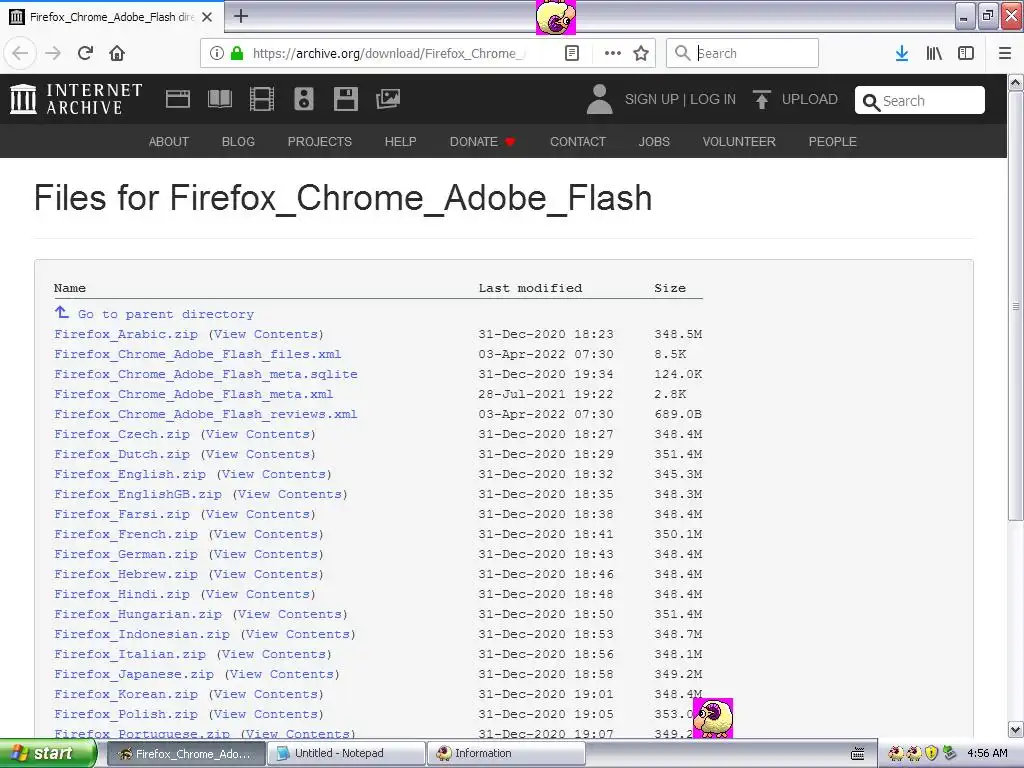Click the keyboard icon in taskbar
The image size is (1024, 768).
pyautogui.click(x=857, y=754)
